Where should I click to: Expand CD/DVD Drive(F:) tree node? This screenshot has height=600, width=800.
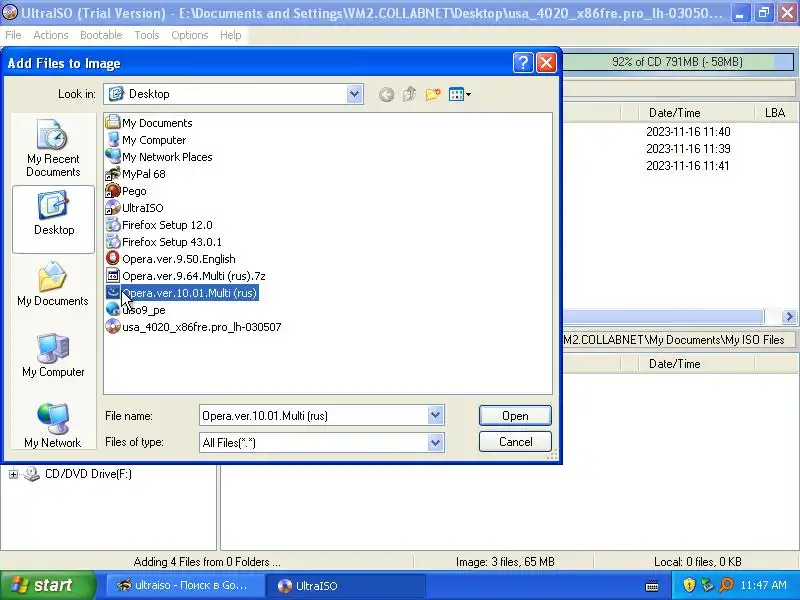point(13,474)
